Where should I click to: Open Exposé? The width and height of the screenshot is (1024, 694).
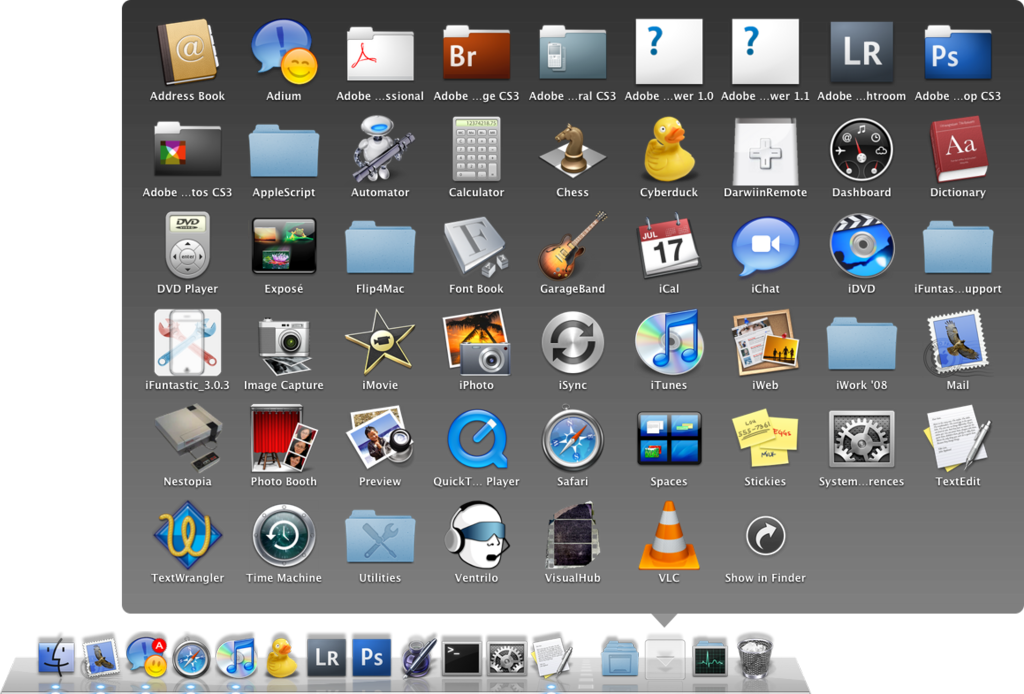(284, 245)
